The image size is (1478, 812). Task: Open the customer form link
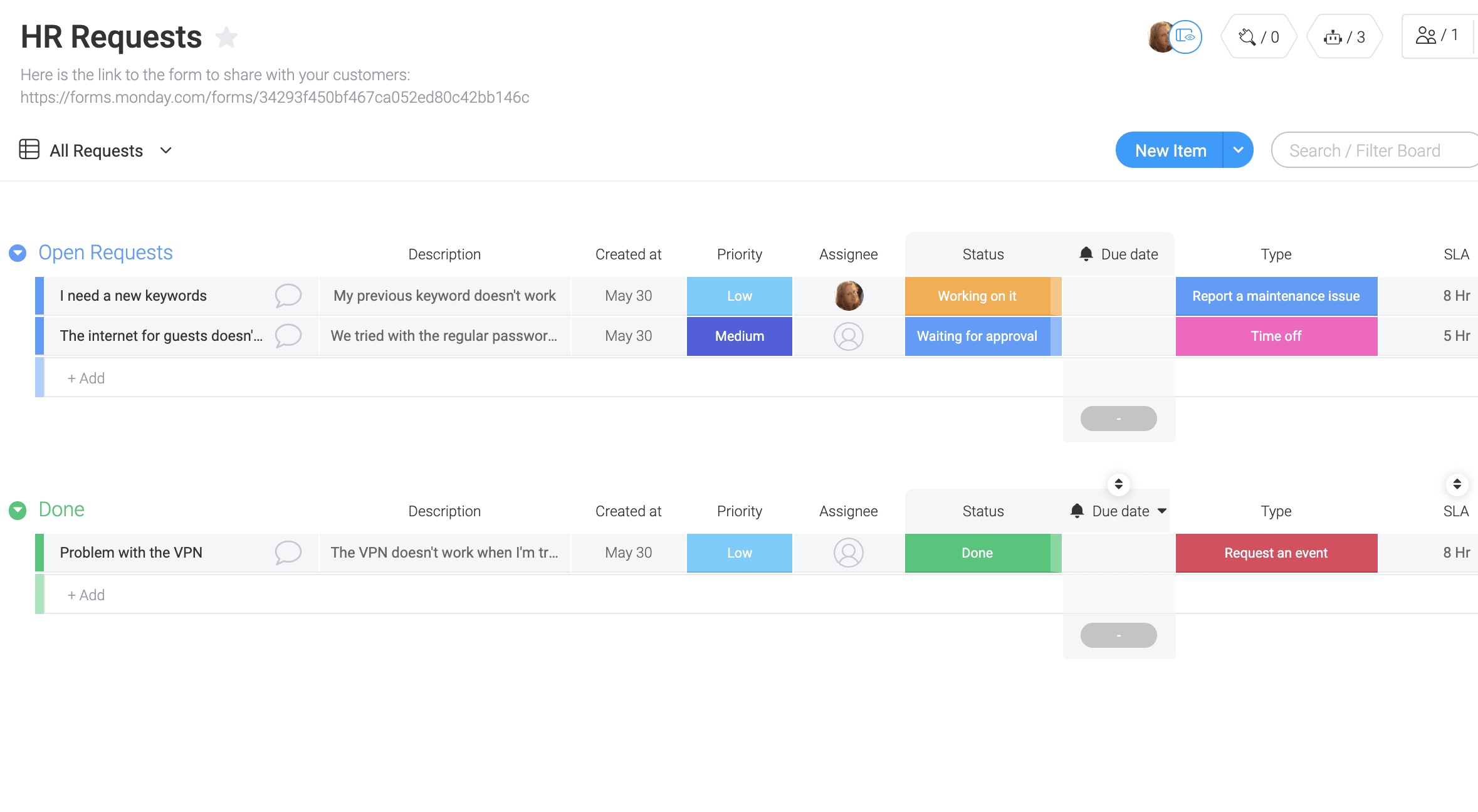(275, 97)
